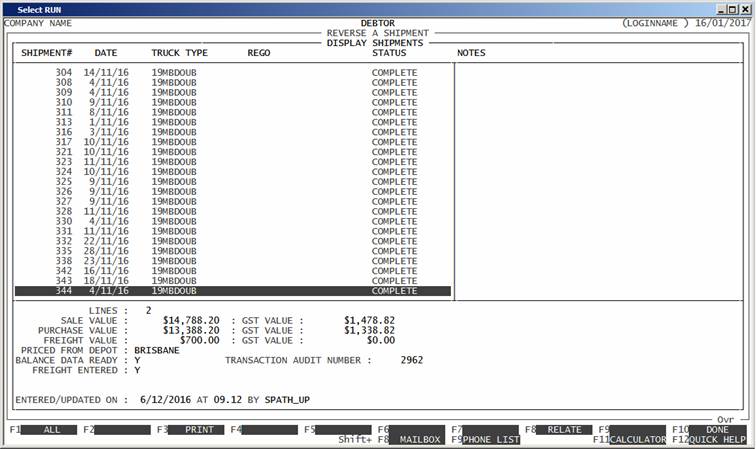Click the purchase GST value $1,338.82

click(369, 330)
